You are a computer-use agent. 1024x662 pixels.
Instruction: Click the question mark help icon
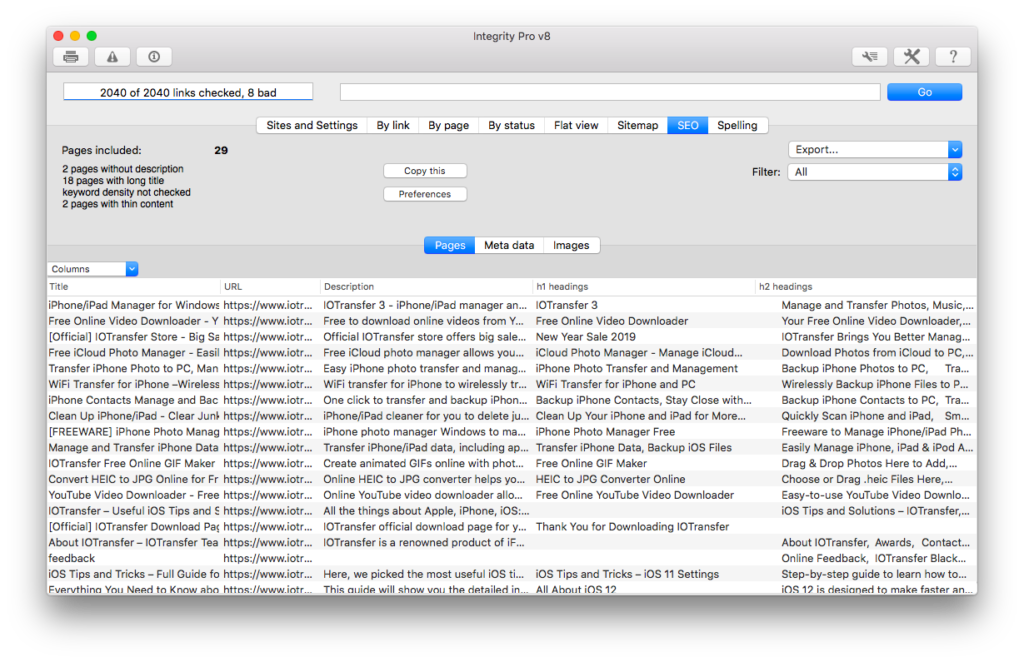pyautogui.click(x=953, y=57)
